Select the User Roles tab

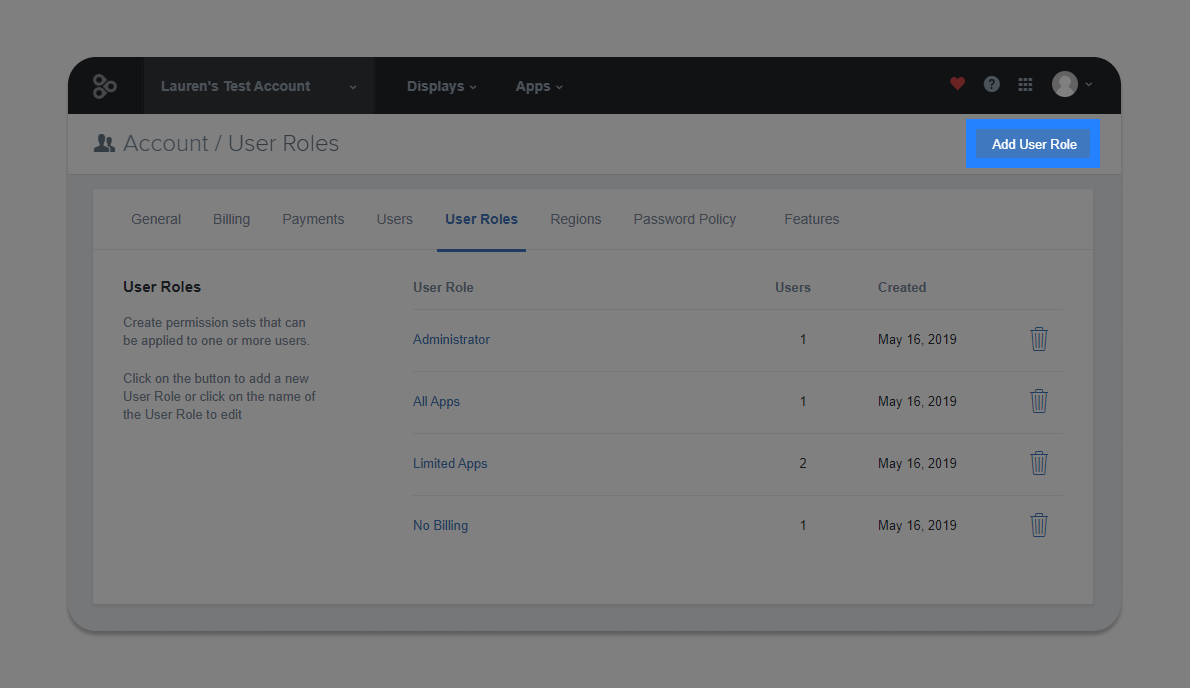[x=481, y=219]
